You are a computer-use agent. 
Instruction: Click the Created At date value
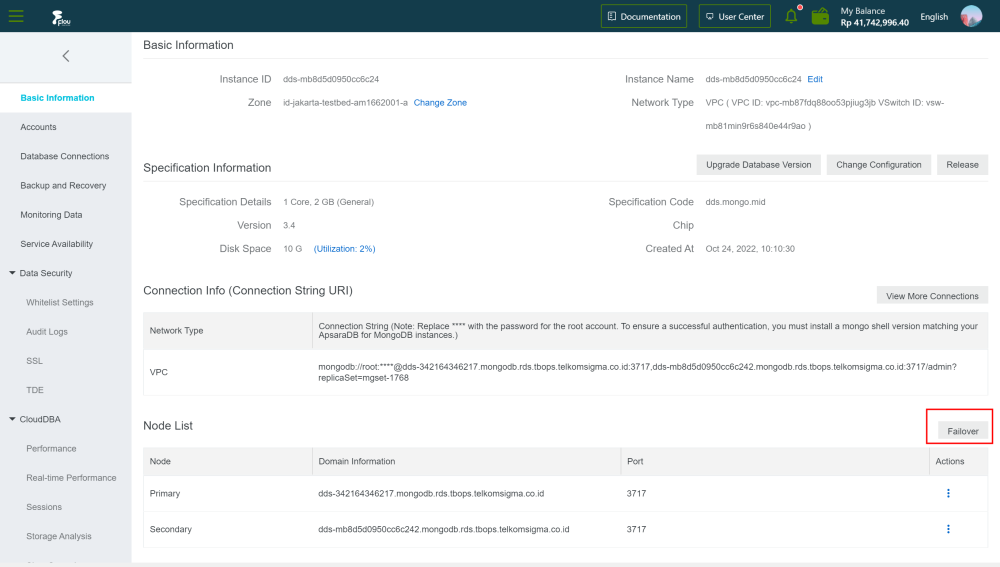pos(750,249)
